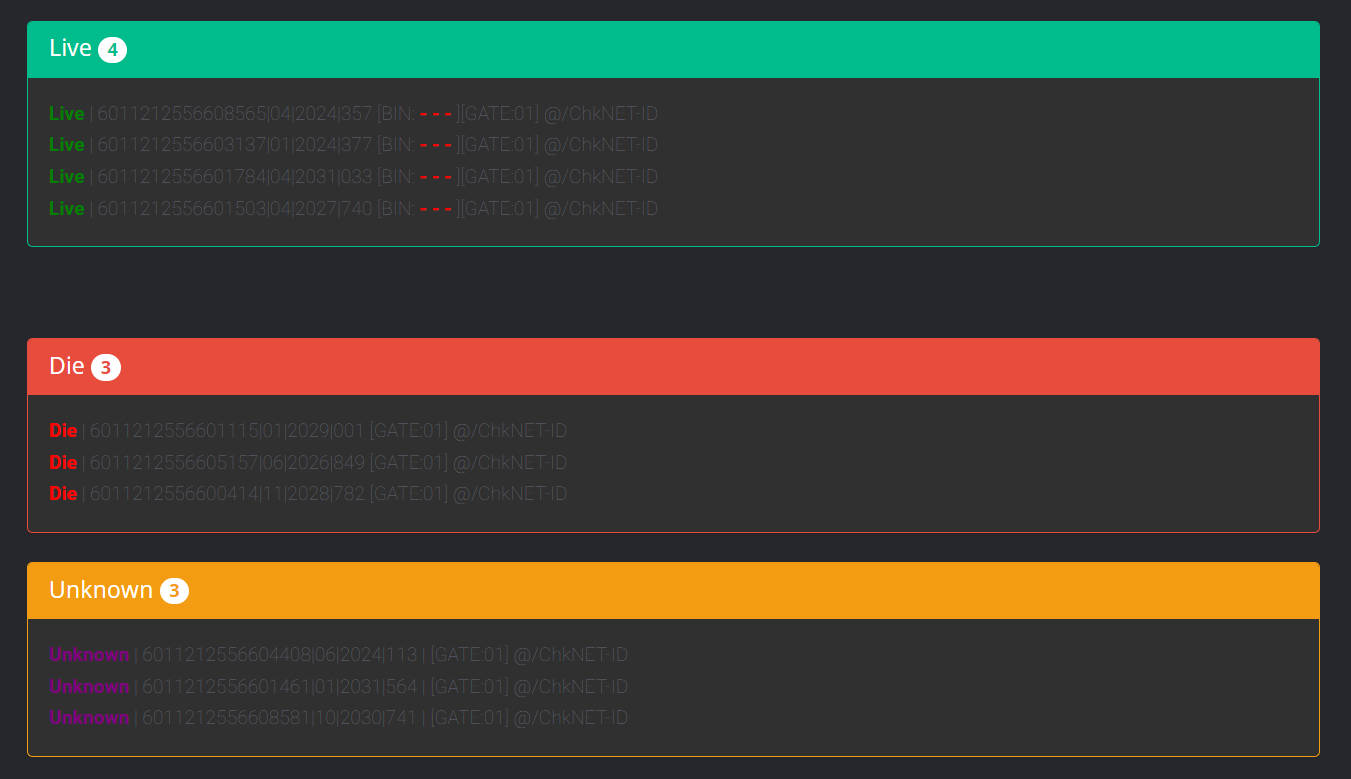Screen dimensions: 1351x779
Task: Click red BIN dashes in row ending 357
Action: (436, 114)
